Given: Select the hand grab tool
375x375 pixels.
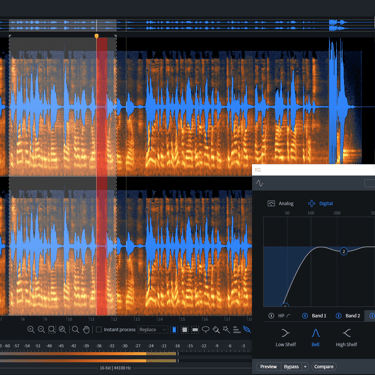Looking at the screenshot, I should [86, 330].
